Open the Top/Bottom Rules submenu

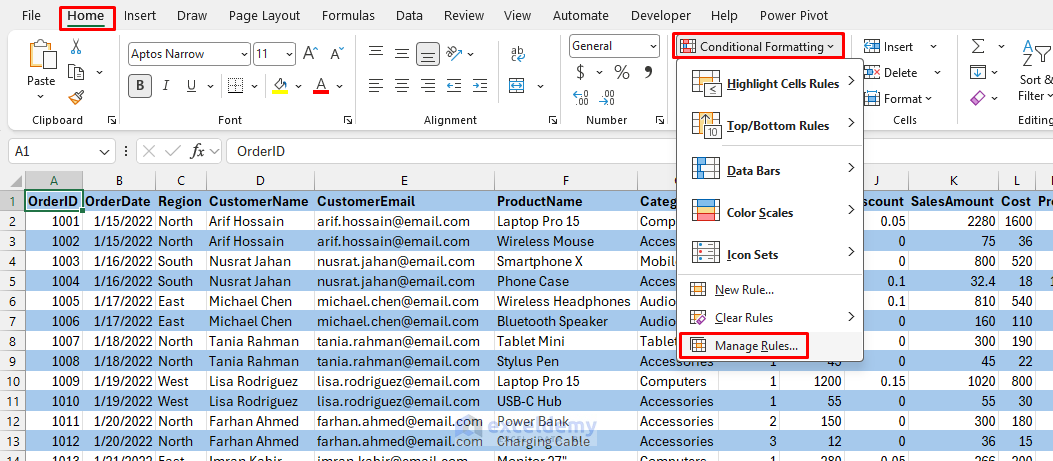point(770,125)
